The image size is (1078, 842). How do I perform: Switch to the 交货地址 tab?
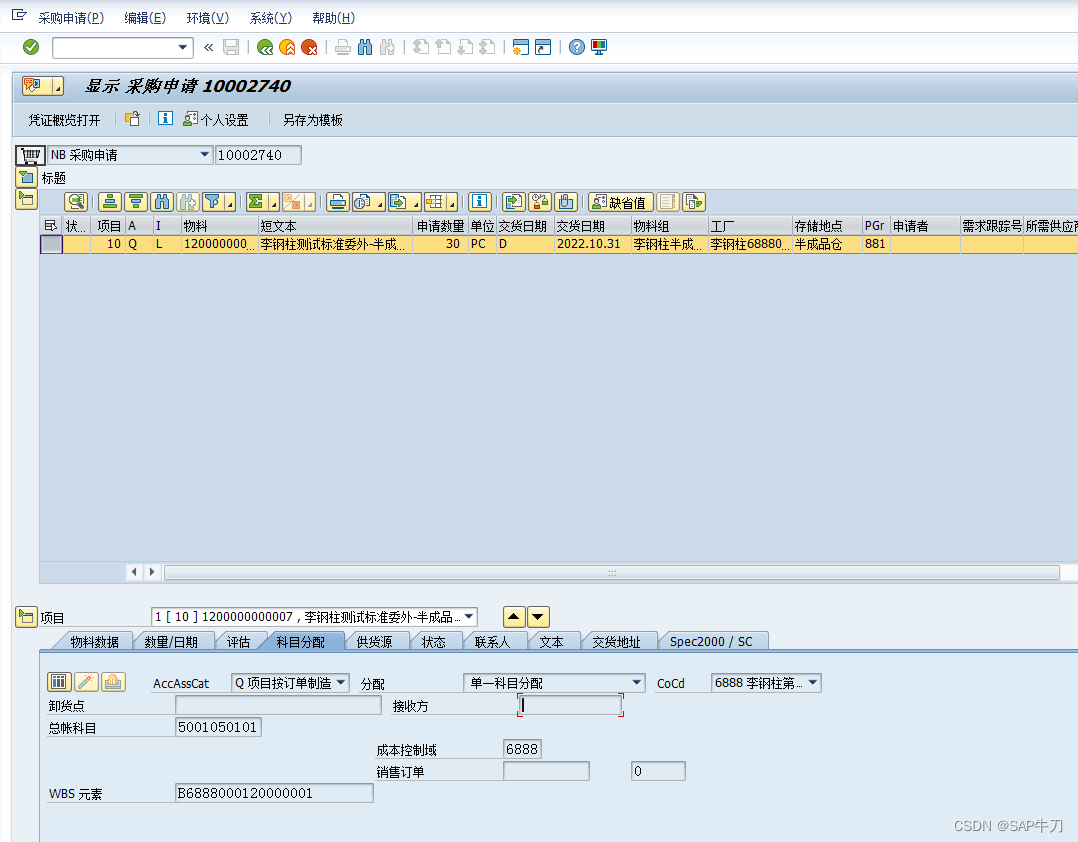point(616,642)
